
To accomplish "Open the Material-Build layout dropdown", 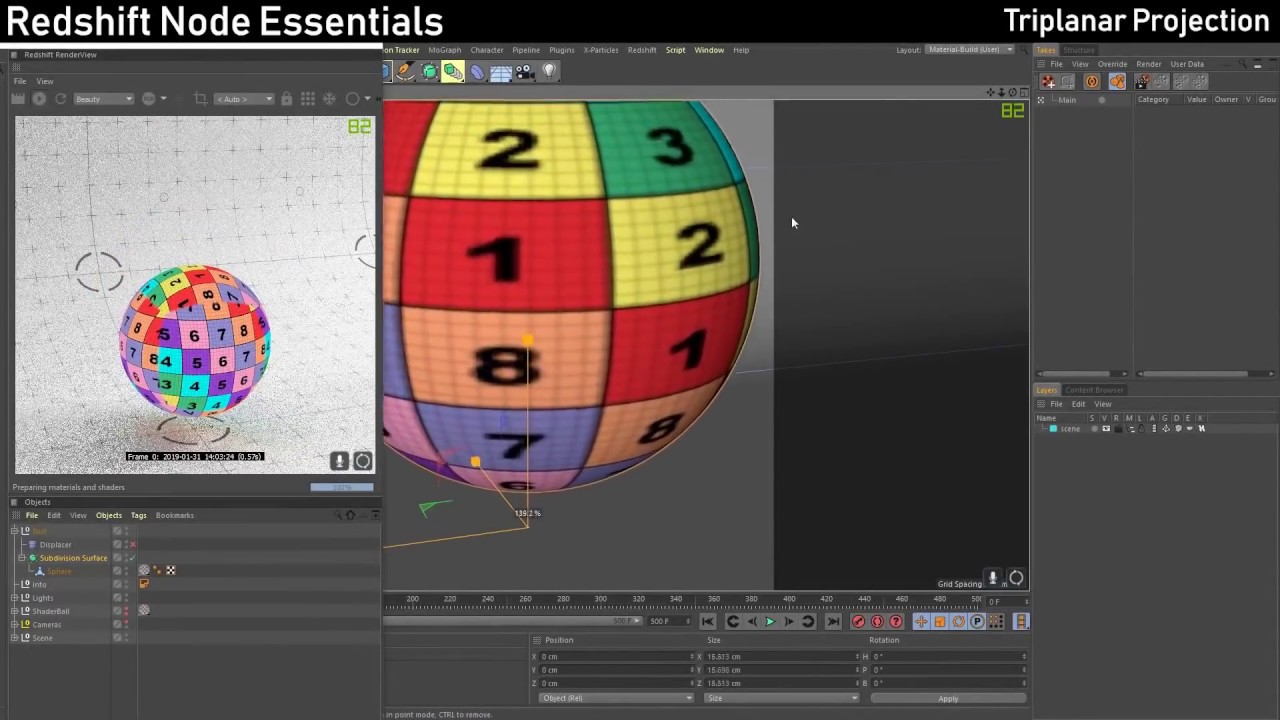I will [969, 50].
